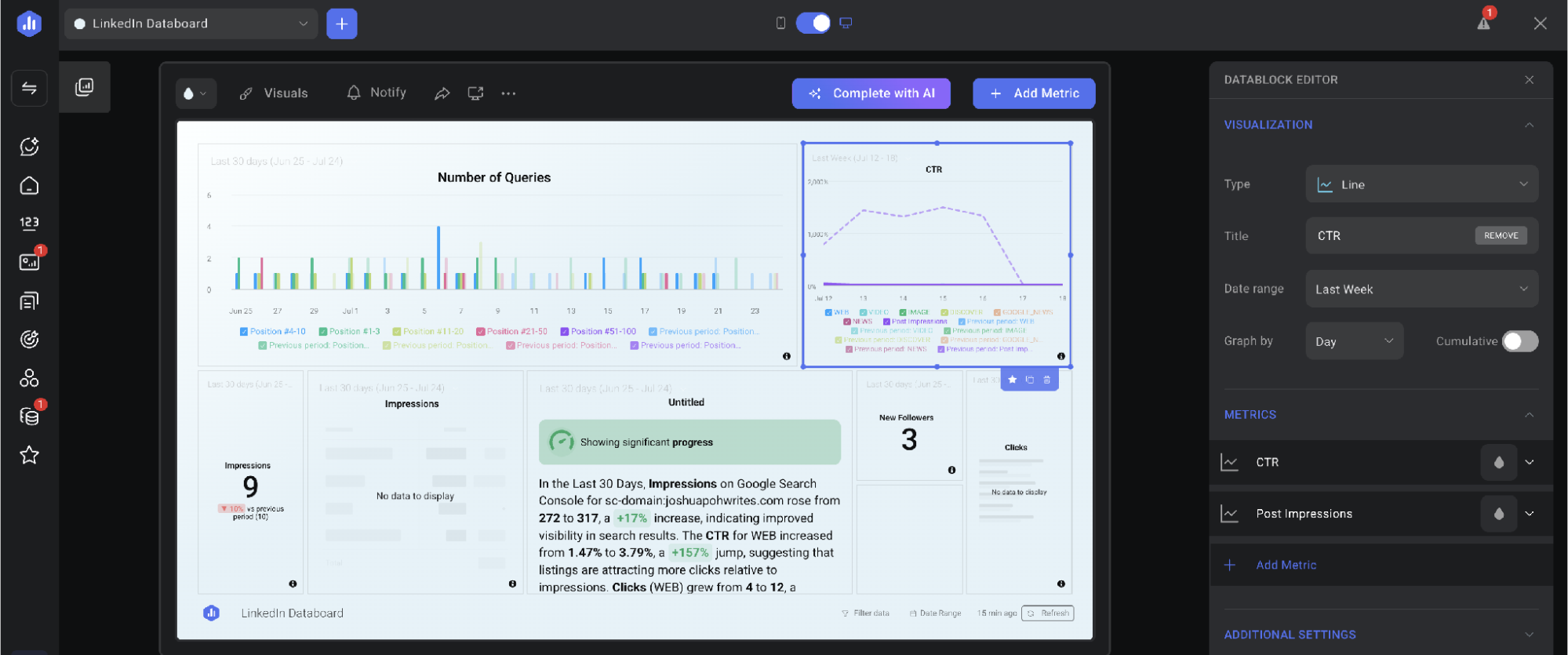Open the Date range dropdown showing Last Week
Image resolution: width=1568 pixels, height=655 pixels.
(1421, 289)
